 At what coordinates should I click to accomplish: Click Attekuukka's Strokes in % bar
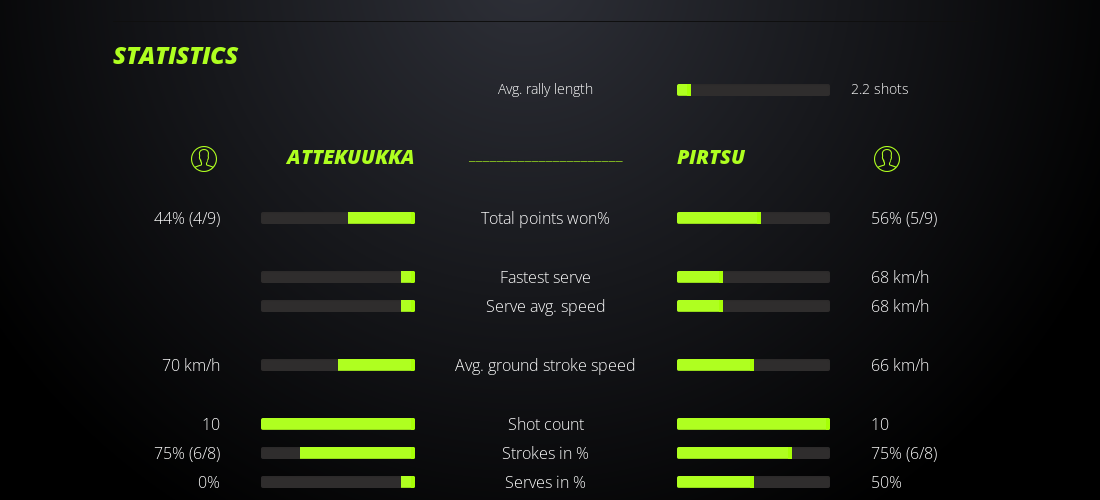[338, 453]
